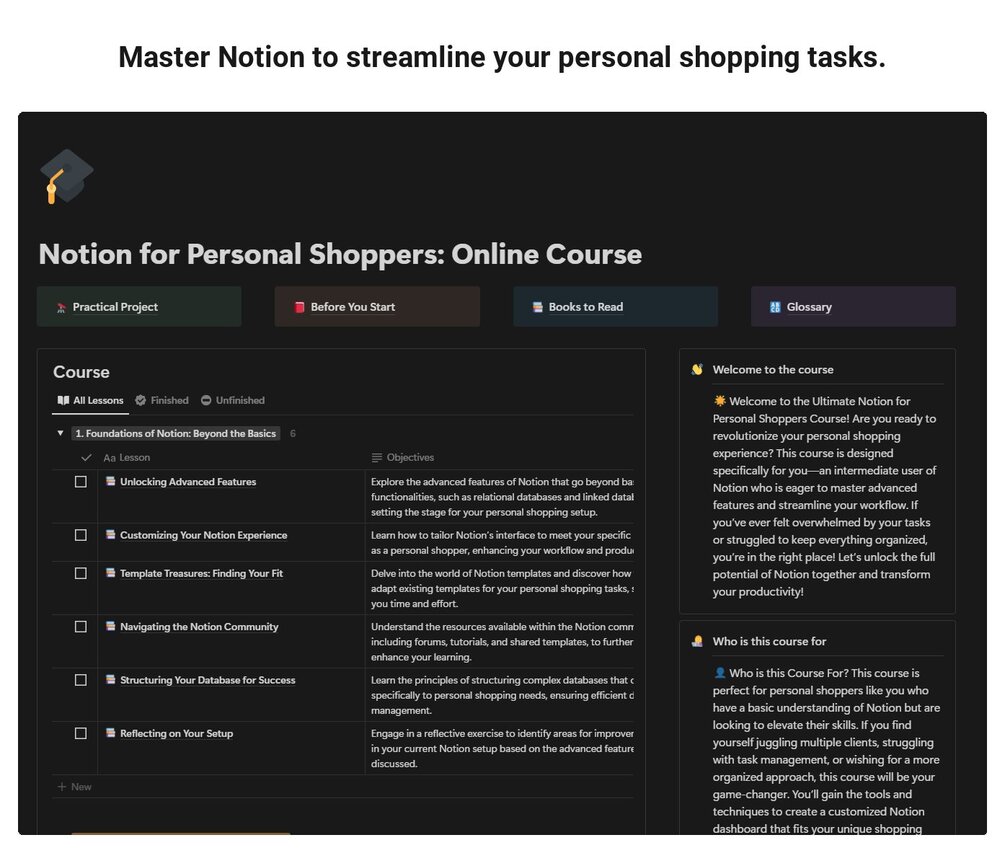The height and width of the screenshot is (853, 1005).
Task: Click the All Lessons book icon
Action: [x=63, y=401]
